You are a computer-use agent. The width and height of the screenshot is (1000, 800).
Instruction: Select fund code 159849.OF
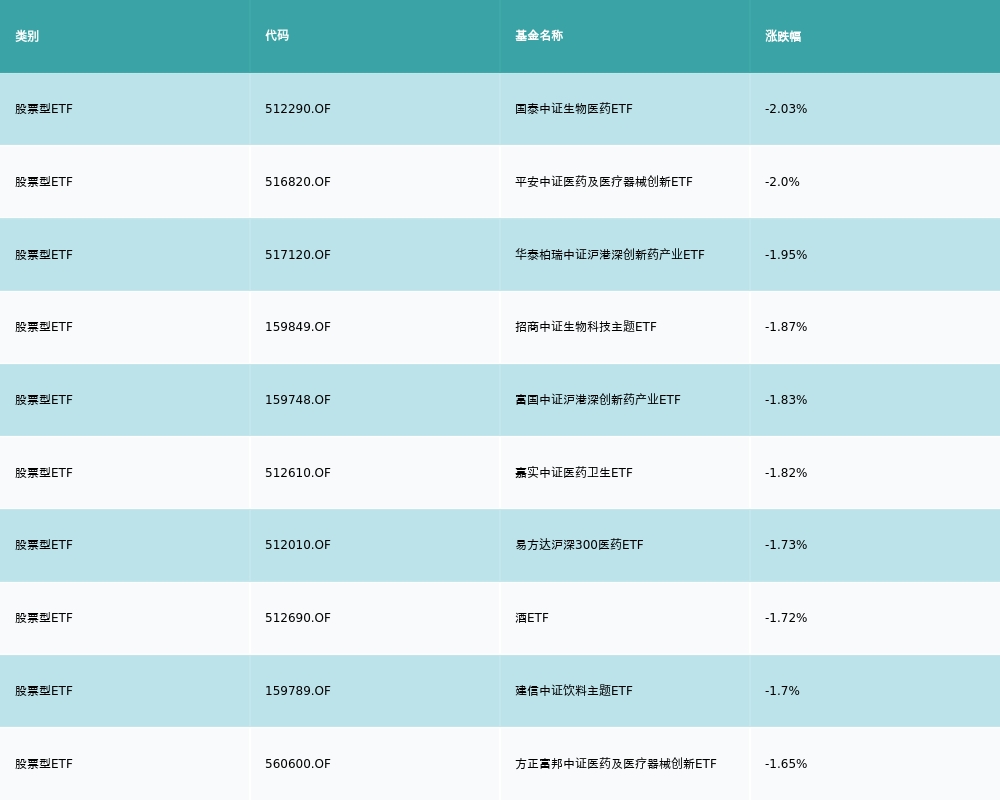pos(298,327)
